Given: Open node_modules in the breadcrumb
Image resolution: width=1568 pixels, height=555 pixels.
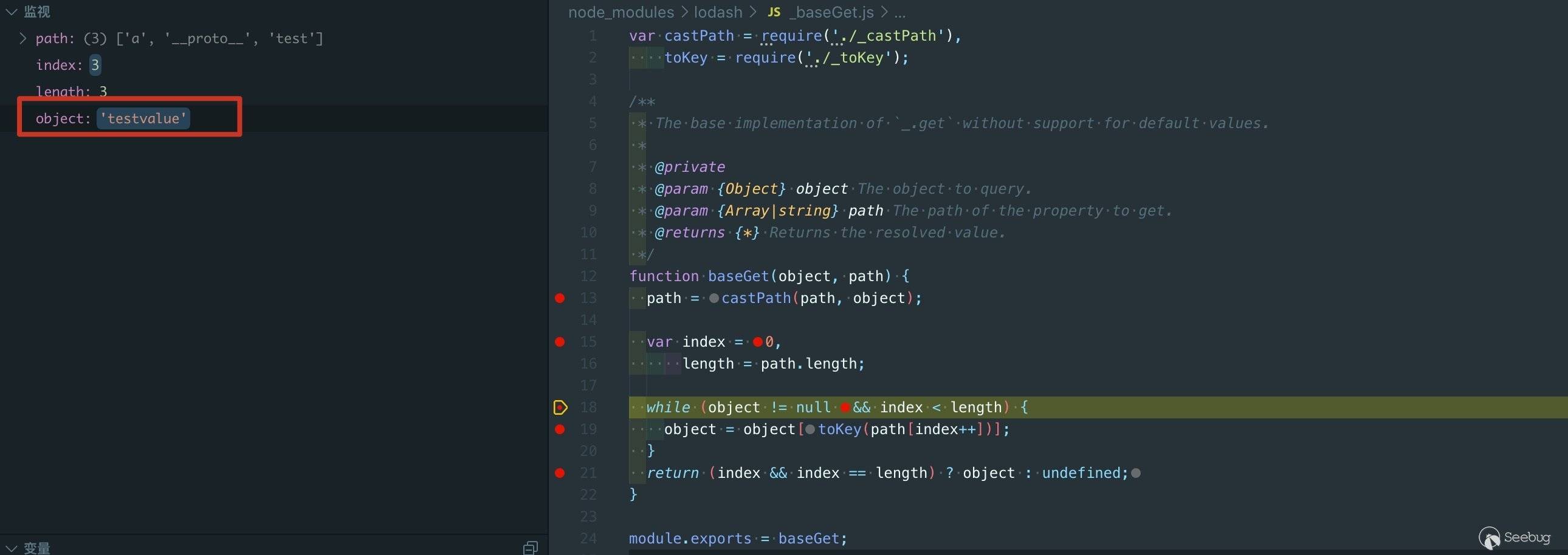Looking at the screenshot, I should [x=621, y=12].
